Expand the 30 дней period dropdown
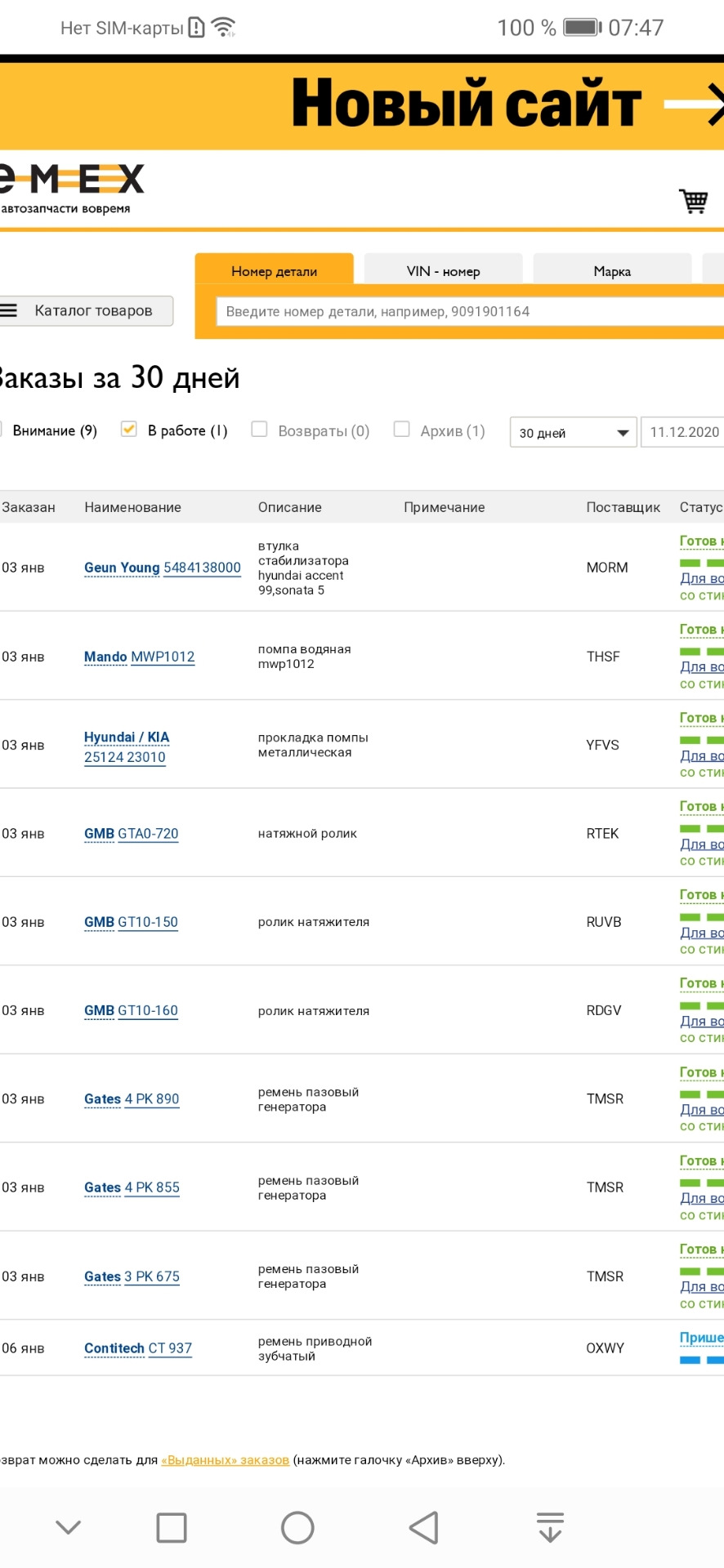Screen dimensions: 724x1568 point(574,432)
